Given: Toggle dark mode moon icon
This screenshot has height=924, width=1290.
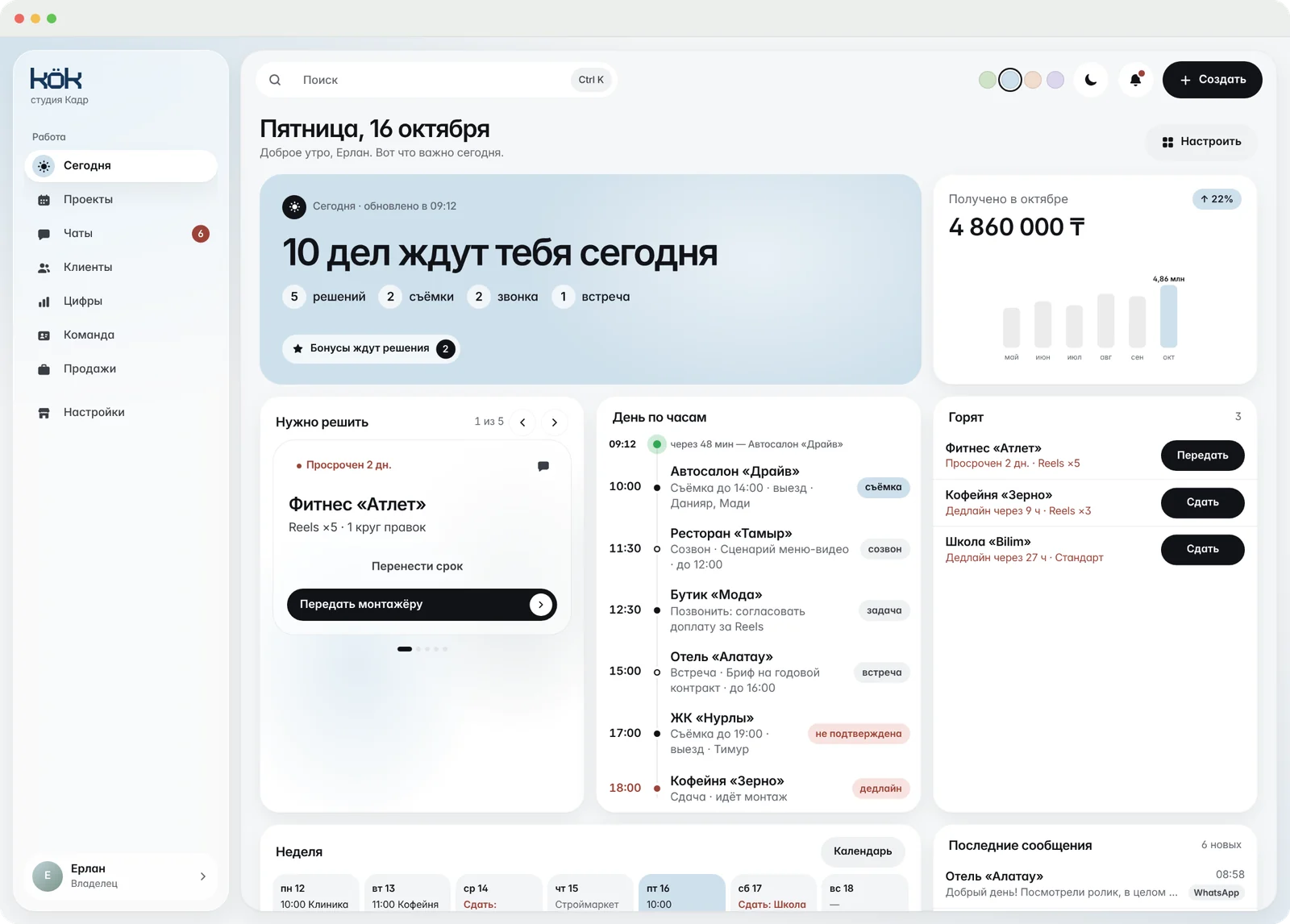Looking at the screenshot, I should click(x=1091, y=80).
